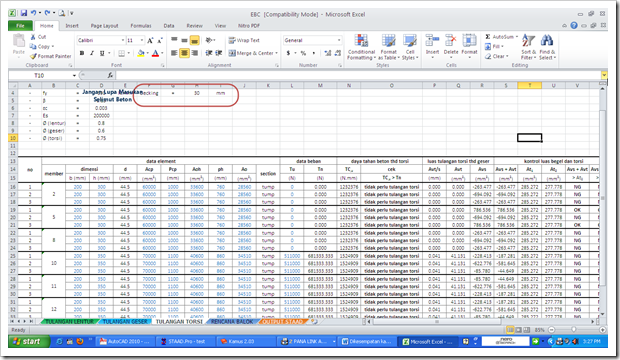The width and height of the screenshot is (620, 360).
Task: Open the Copy dropdown arrow
Action: [x=53, y=47]
